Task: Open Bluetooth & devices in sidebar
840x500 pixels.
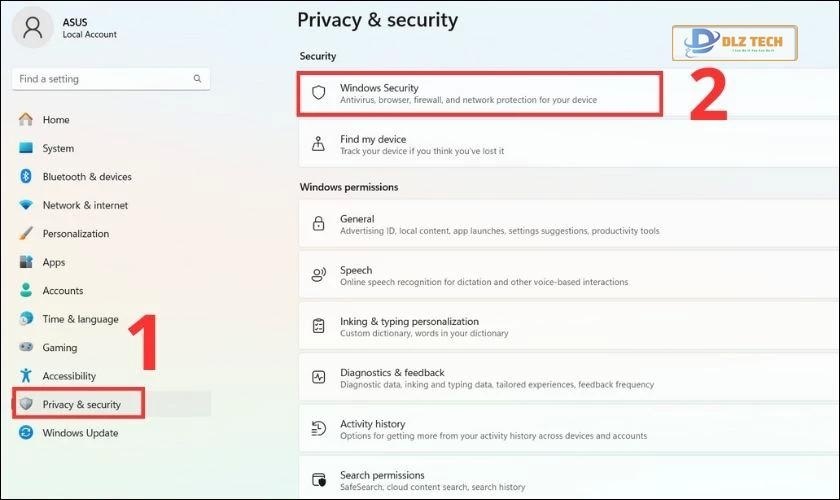Action: pyautogui.click(x=86, y=177)
